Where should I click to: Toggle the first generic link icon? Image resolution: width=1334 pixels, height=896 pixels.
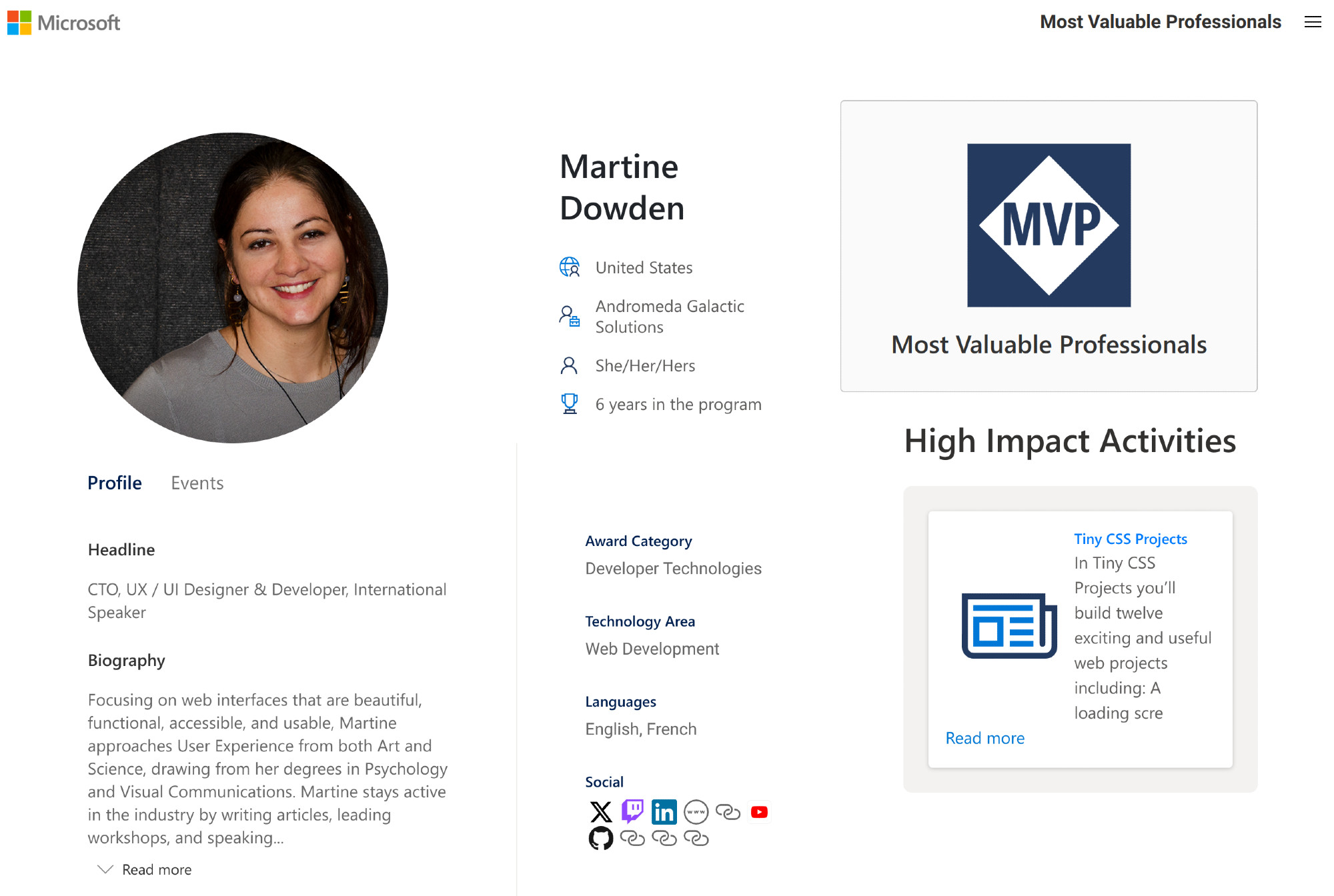[x=727, y=811]
